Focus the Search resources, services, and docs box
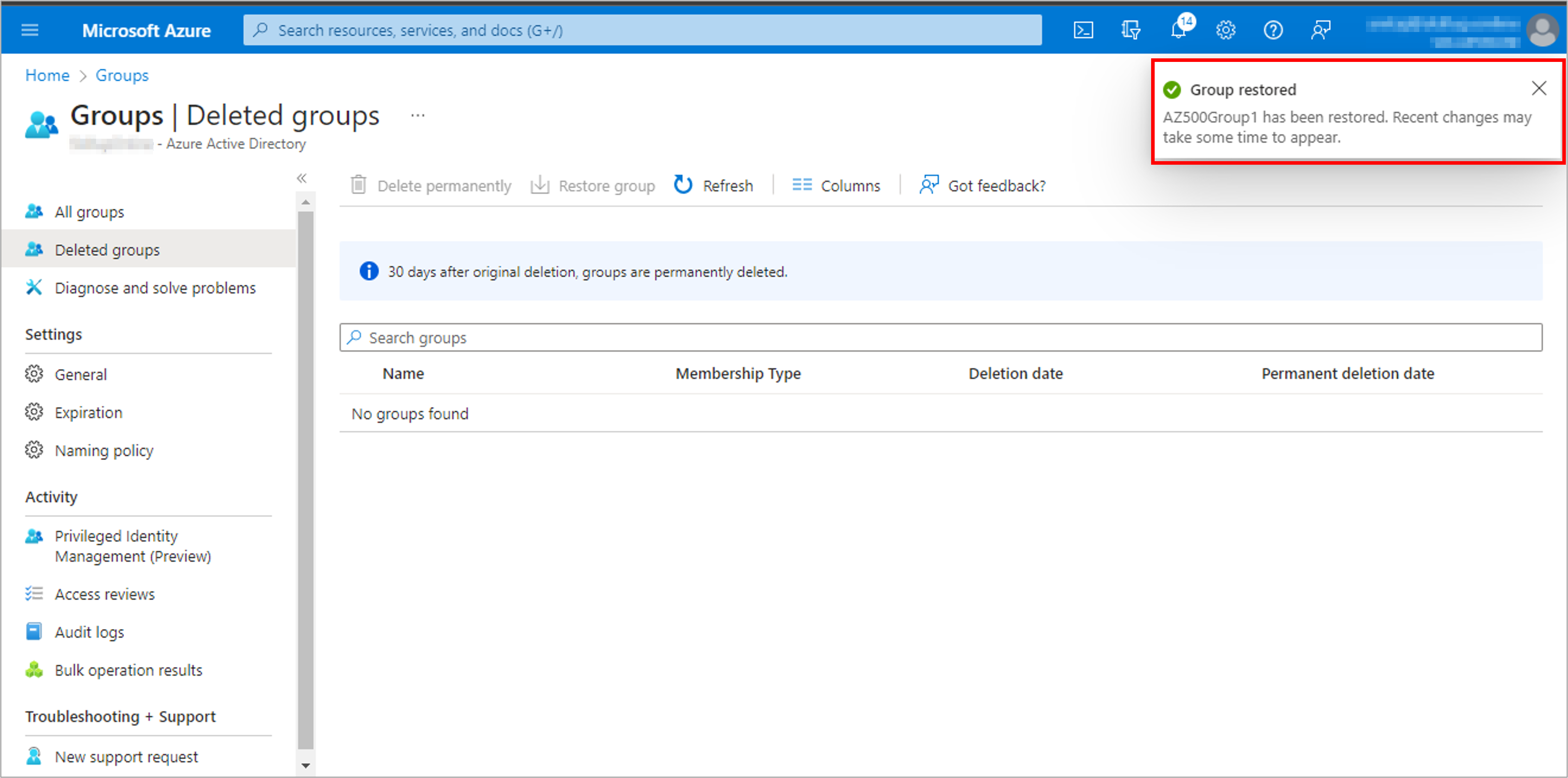The image size is (1568, 778). [642, 30]
